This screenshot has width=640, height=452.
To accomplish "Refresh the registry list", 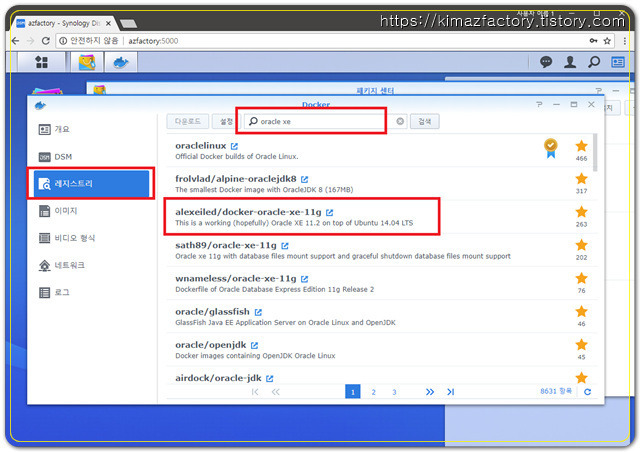I will pyautogui.click(x=587, y=392).
